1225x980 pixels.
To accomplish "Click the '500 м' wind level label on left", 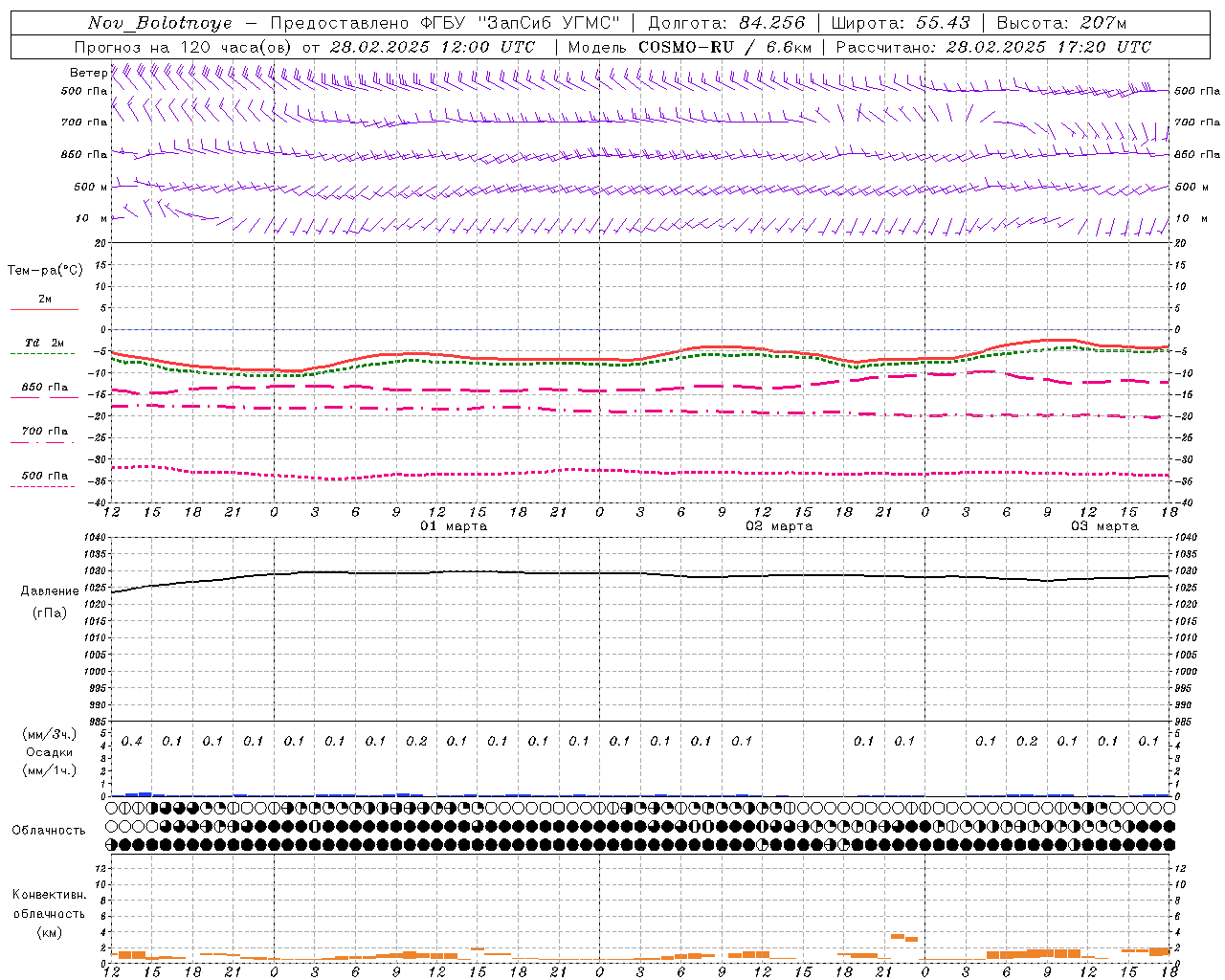I will [x=92, y=187].
